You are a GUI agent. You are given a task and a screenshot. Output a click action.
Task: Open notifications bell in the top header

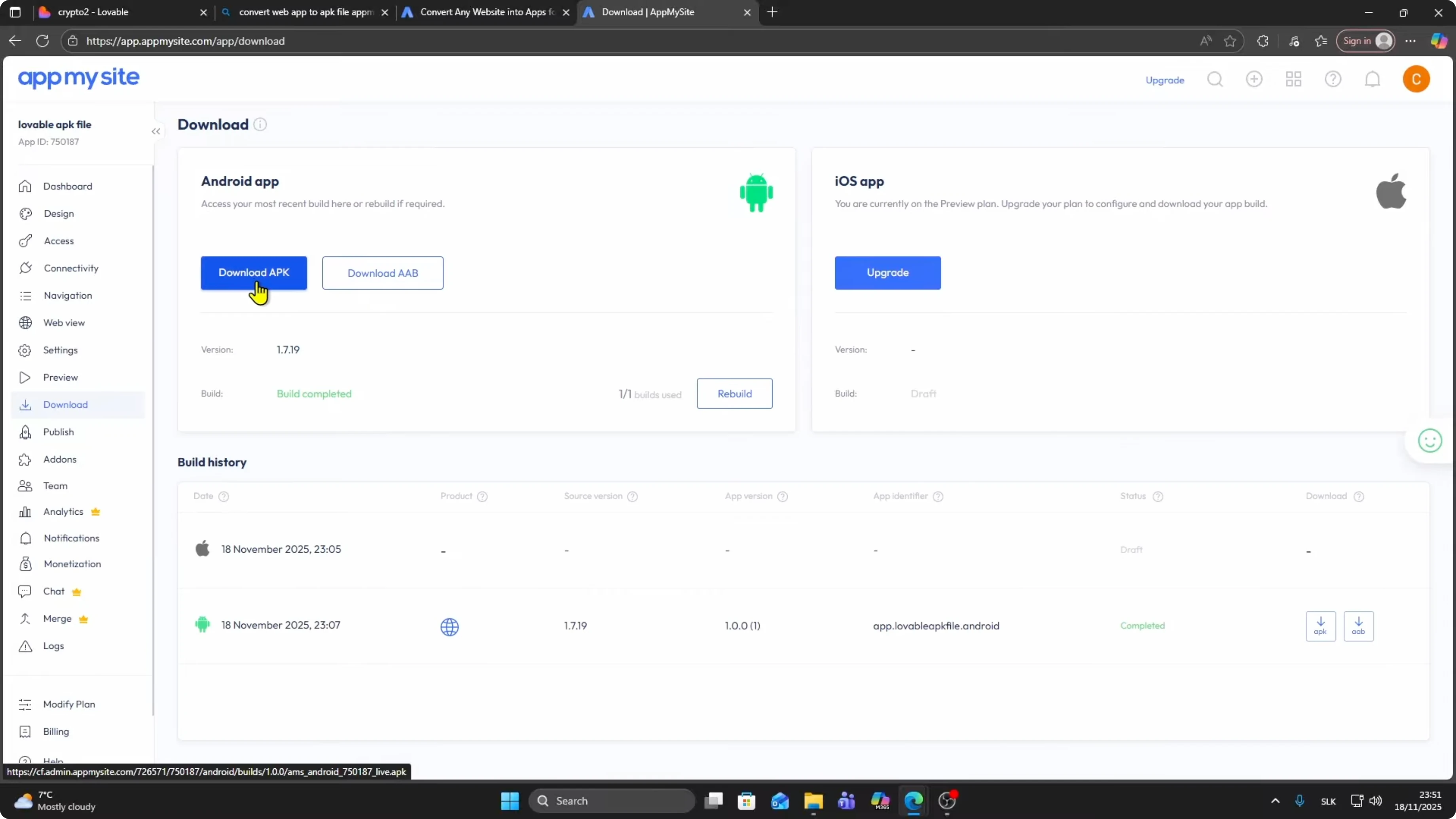pyautogui.click(x=1373, y=79)
